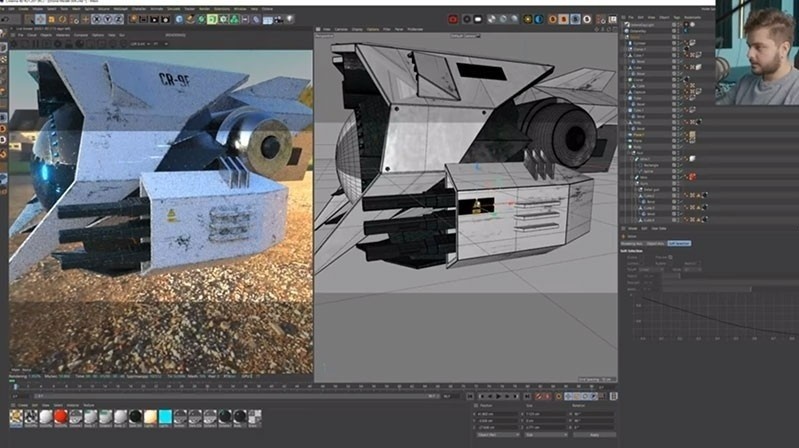Click the green MoGraph cloner icon
799x448 pixels.
[223, 19]
